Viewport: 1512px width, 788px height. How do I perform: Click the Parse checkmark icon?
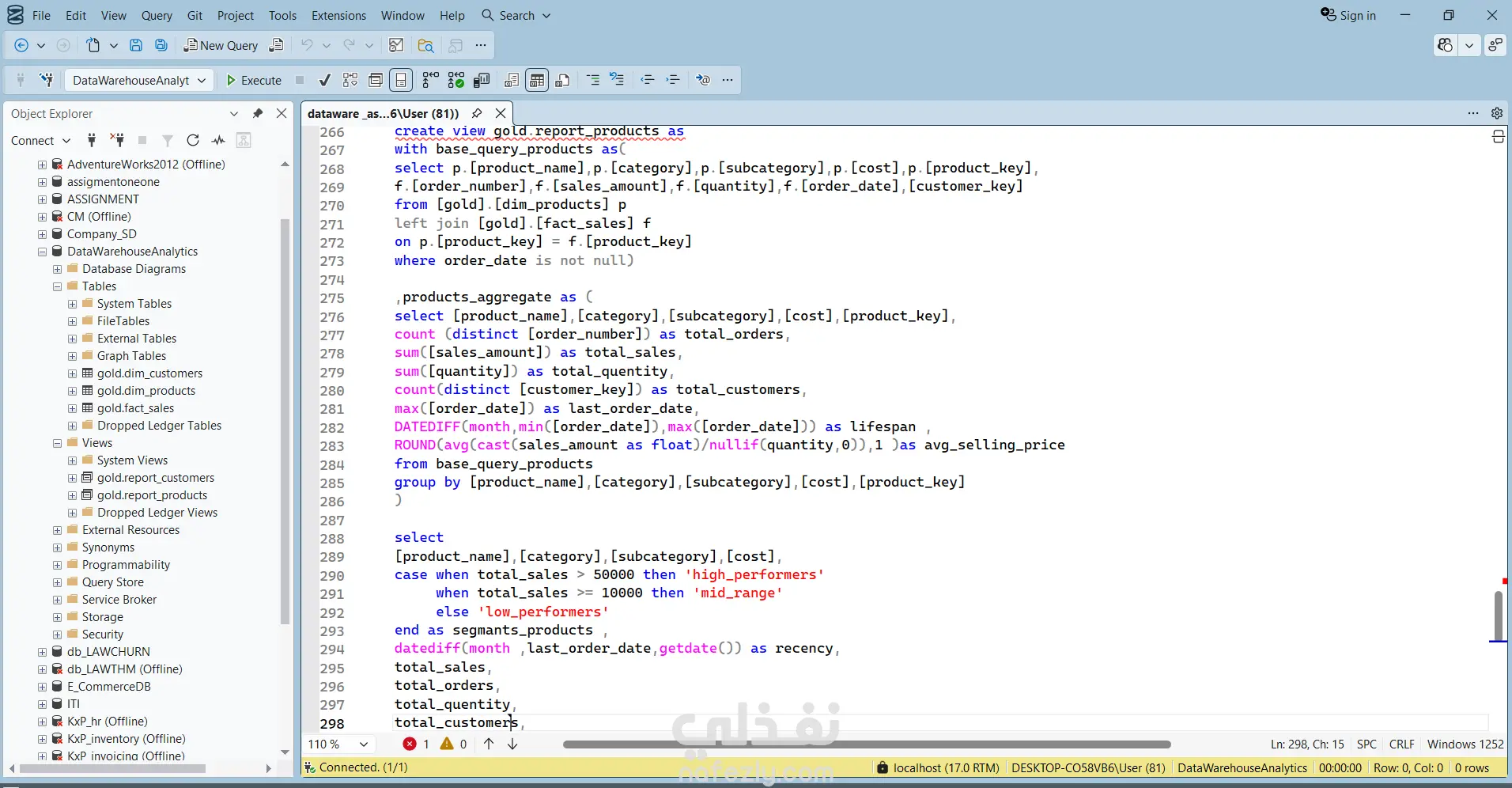click(324, 80)
